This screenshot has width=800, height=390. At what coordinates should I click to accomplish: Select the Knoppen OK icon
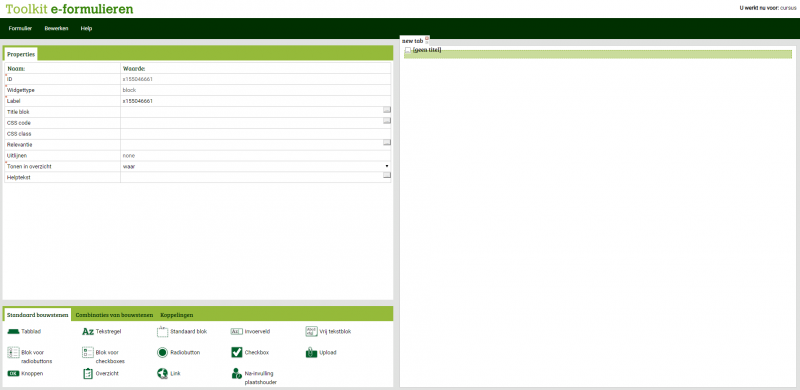tap(13, 374)
